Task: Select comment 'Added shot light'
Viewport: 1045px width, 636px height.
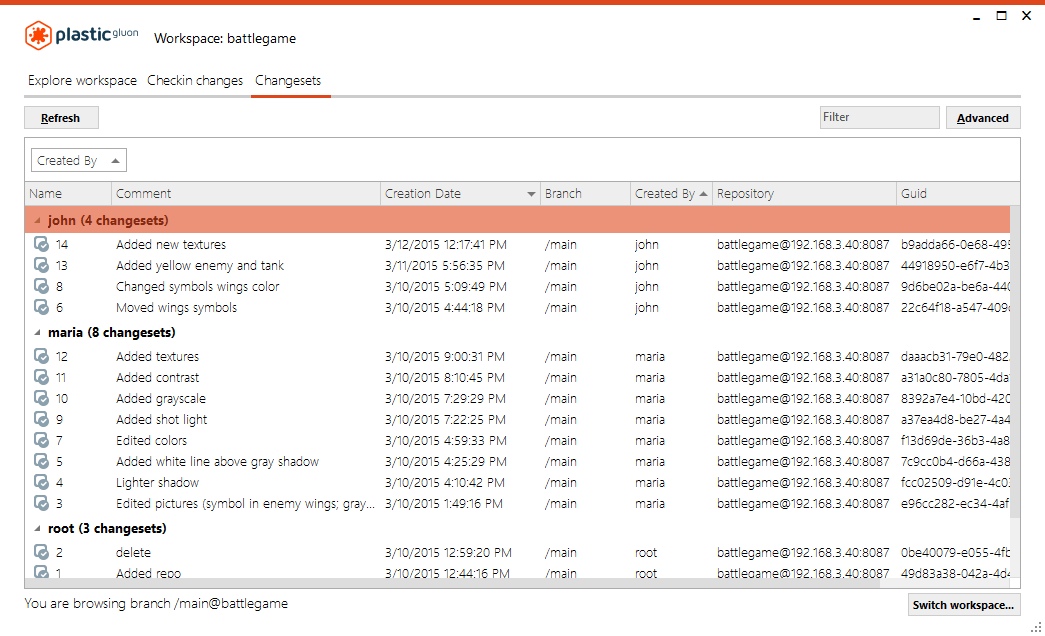Action: [x=161, y=419]
